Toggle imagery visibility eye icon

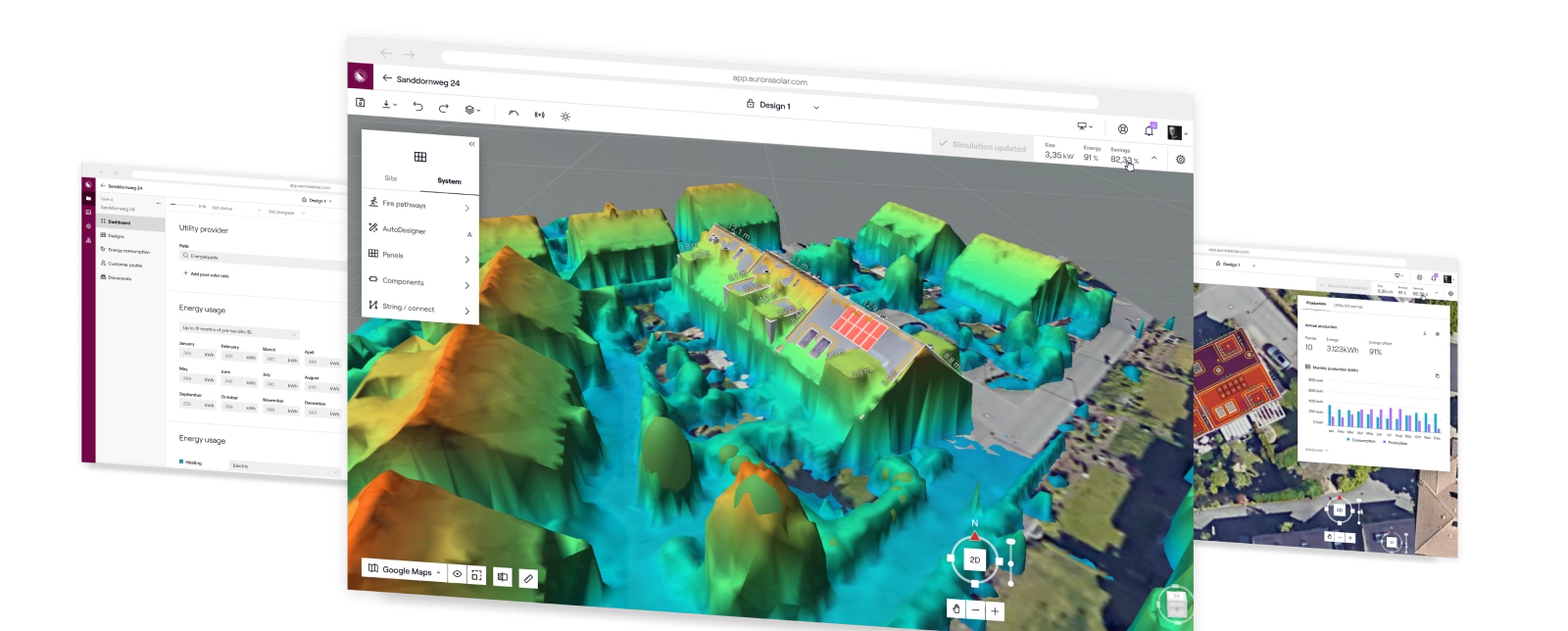coord(457,574)
